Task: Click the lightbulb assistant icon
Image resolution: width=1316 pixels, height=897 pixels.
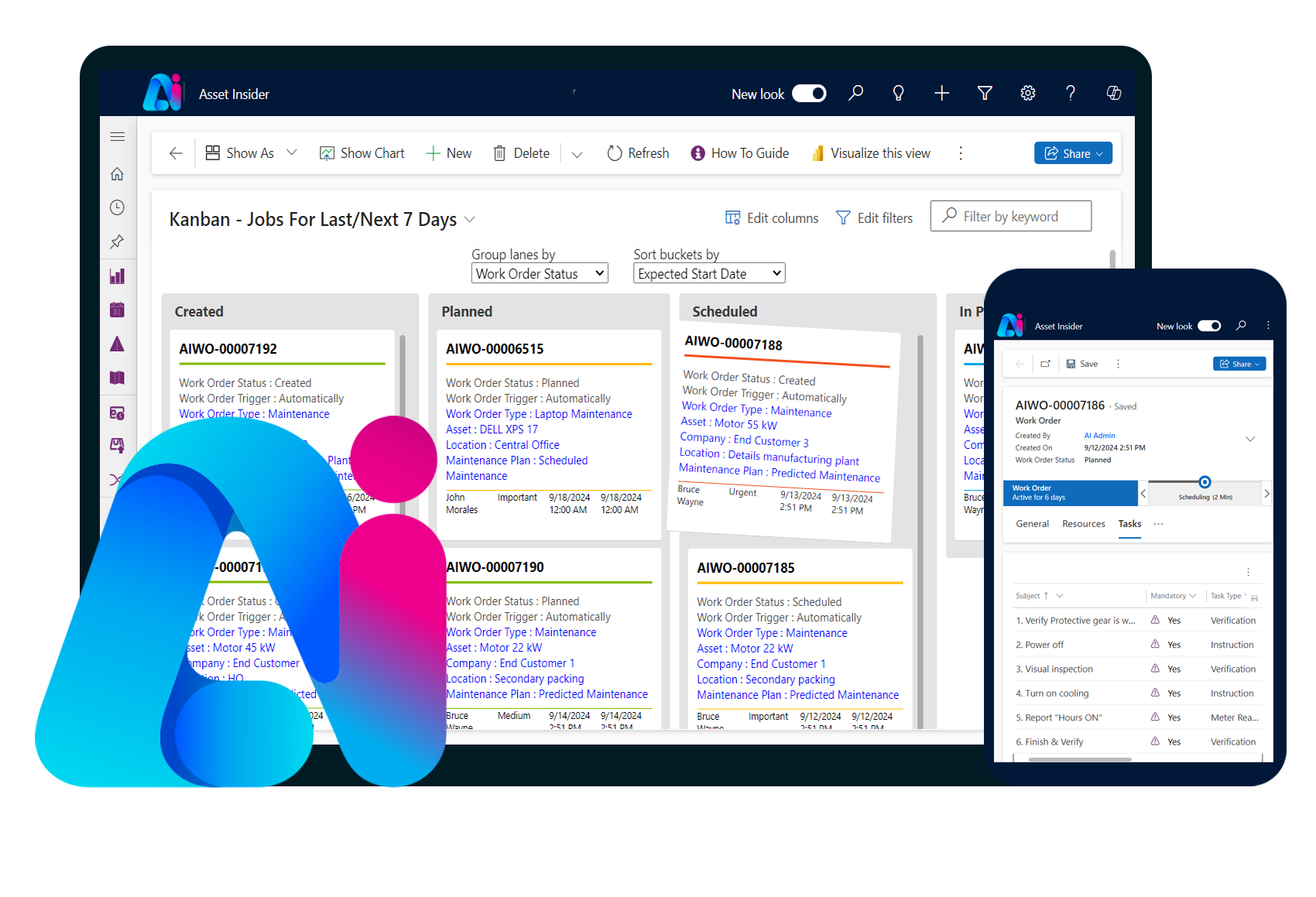Action: click(899, 94)
